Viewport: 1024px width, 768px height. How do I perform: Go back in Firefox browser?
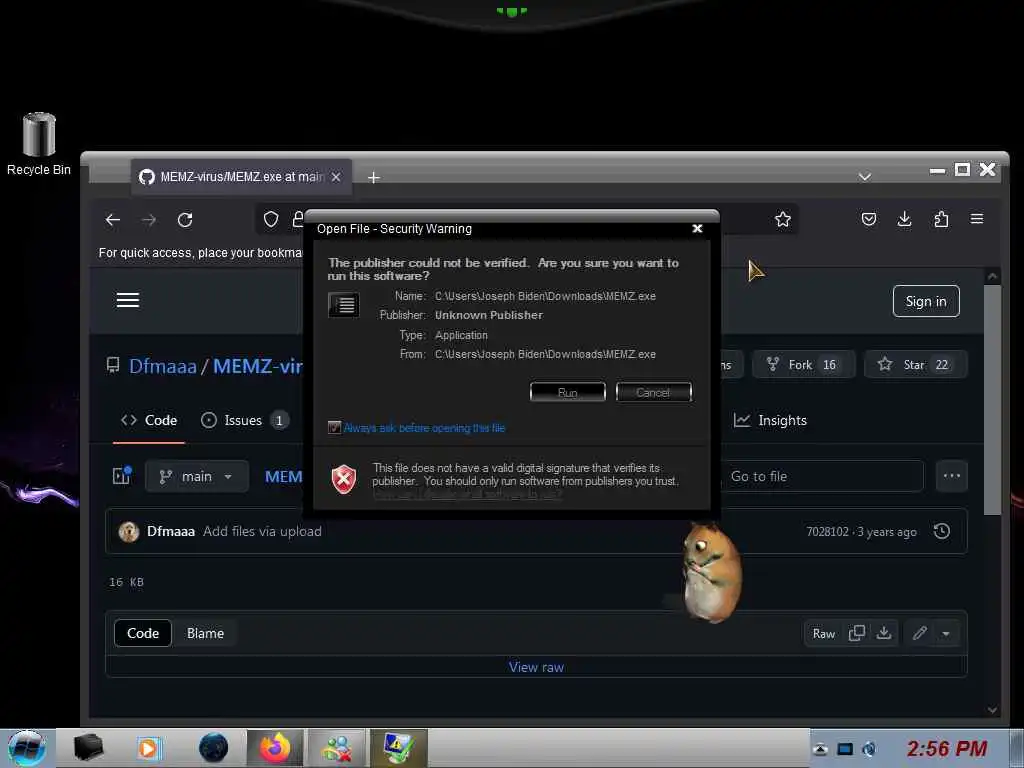(x=113, y=219)
